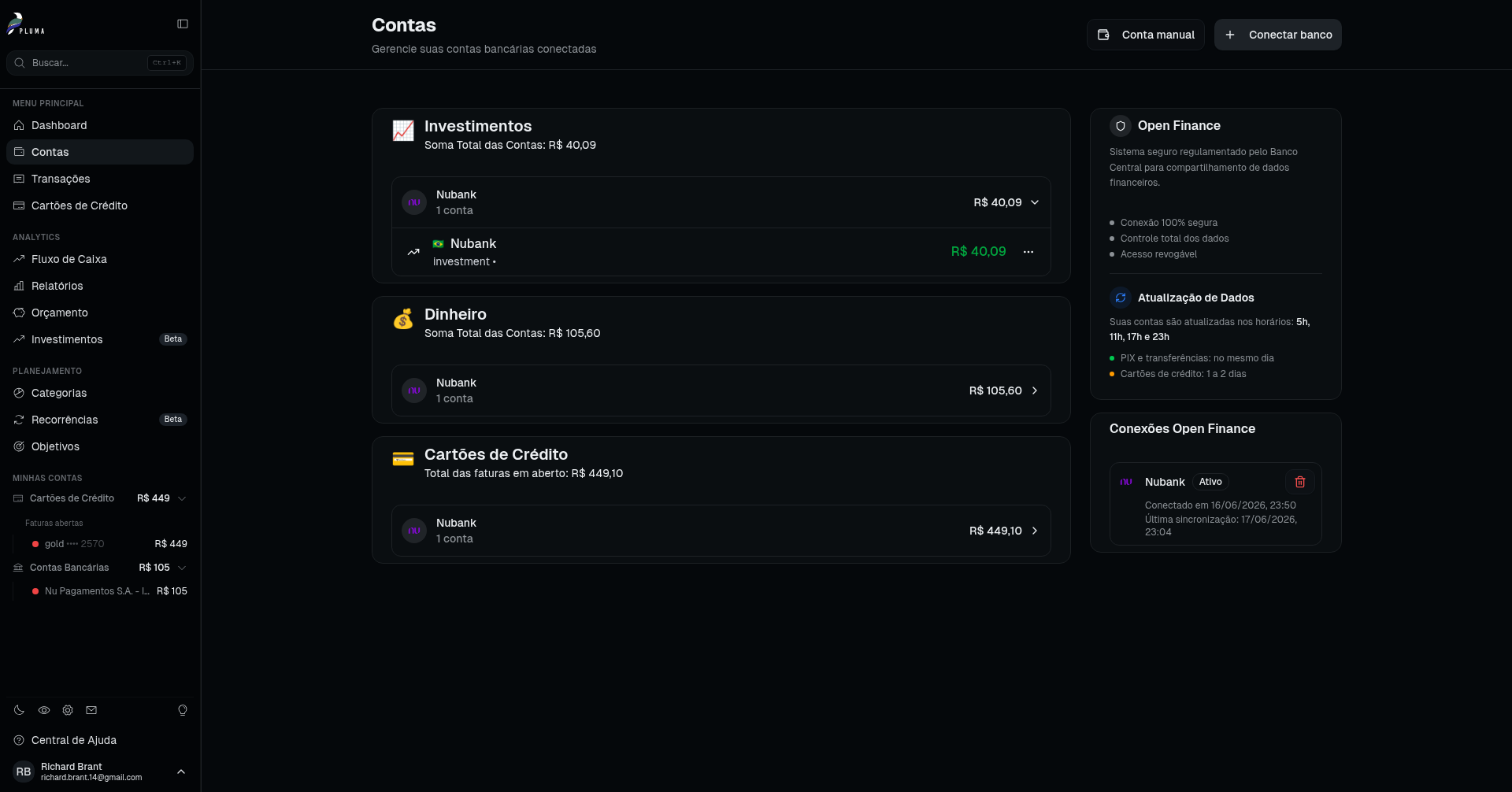Image resolution: width=1512 pixels, height=792 pixels.
Task: Delete Nubank connection trash icon
Action: pos(1300,482)
